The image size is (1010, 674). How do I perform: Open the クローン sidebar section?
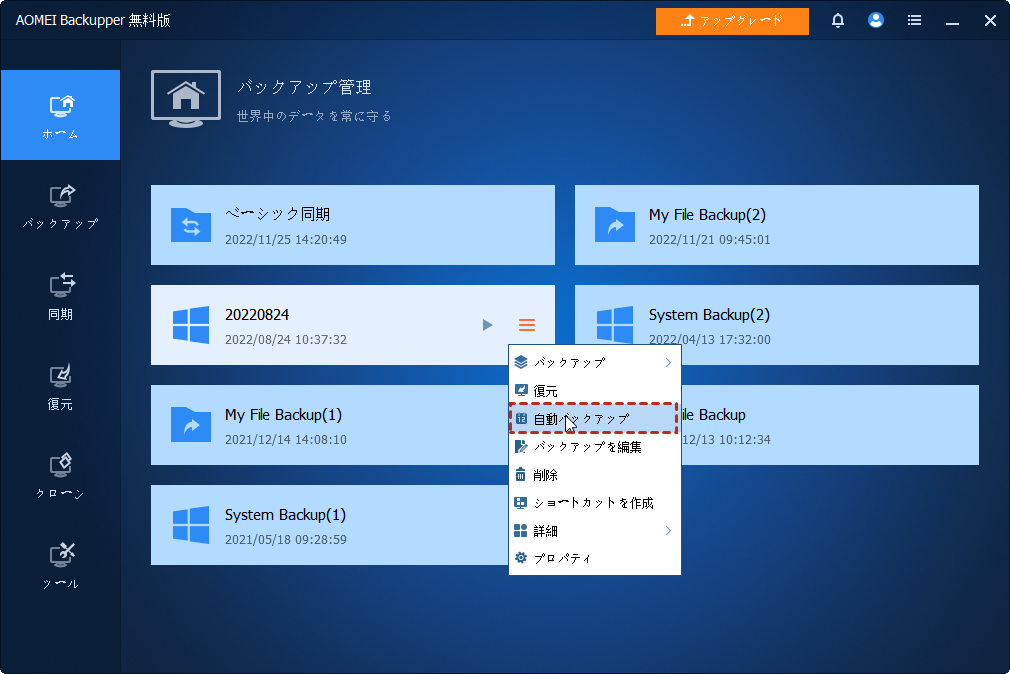point(61,477)
